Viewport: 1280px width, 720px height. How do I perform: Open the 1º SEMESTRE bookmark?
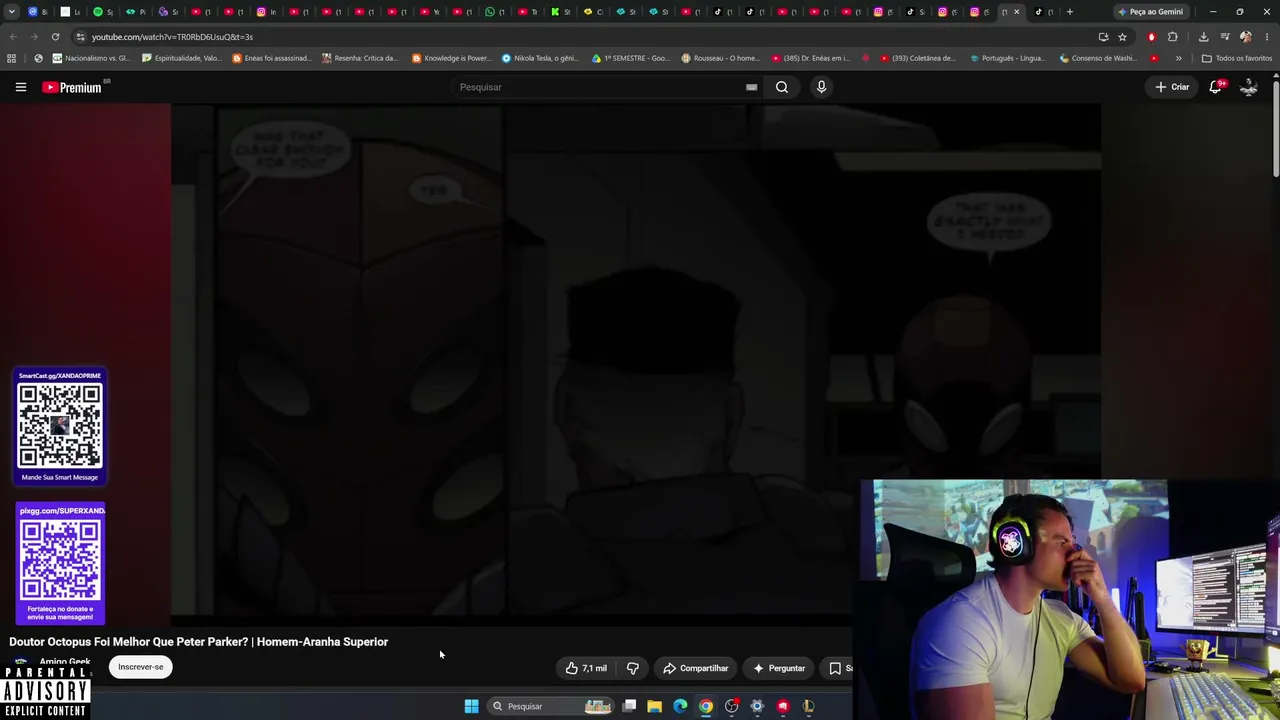631,58
